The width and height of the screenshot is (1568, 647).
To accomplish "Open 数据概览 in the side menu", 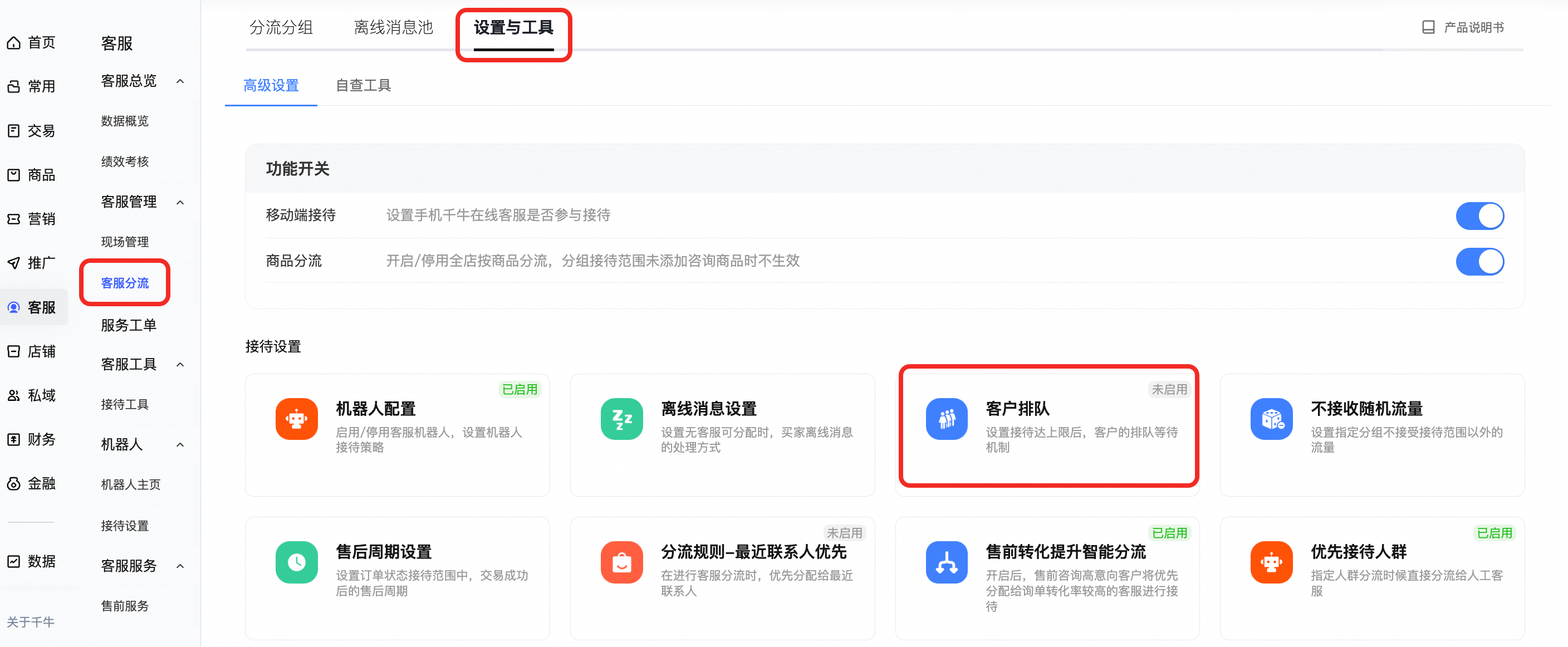I will (x=125, y=121).
